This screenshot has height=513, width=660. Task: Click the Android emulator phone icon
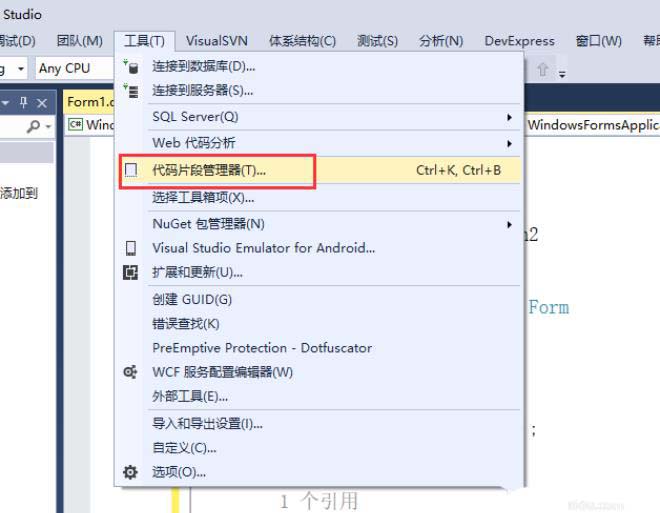coord(131,248)
